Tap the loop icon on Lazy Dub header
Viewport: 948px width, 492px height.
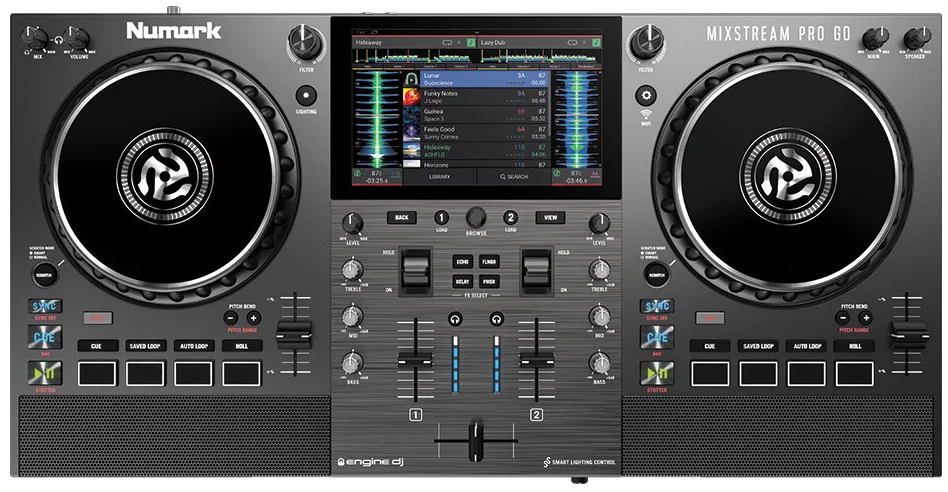click(572, 43)
